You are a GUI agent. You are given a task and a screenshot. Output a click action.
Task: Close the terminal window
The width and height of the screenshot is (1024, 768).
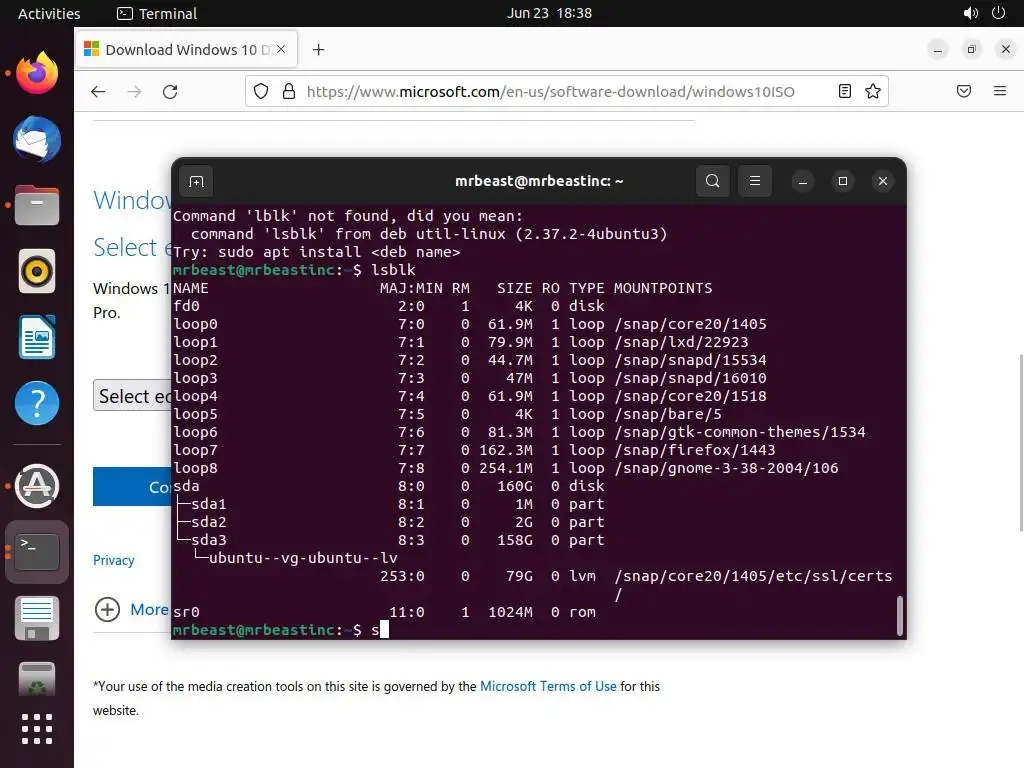click(x=883, y=182)
